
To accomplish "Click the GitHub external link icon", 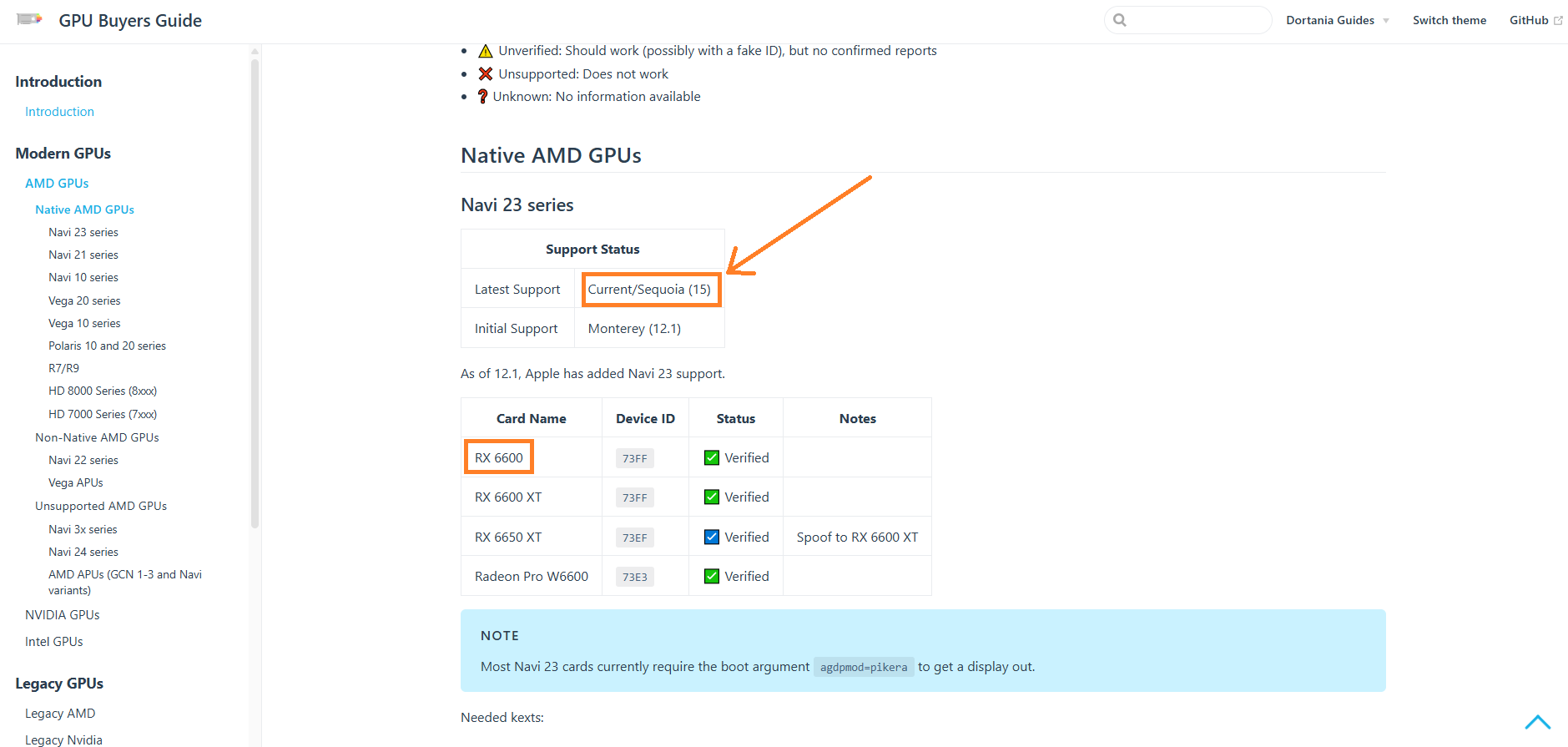I will 1558,20.
